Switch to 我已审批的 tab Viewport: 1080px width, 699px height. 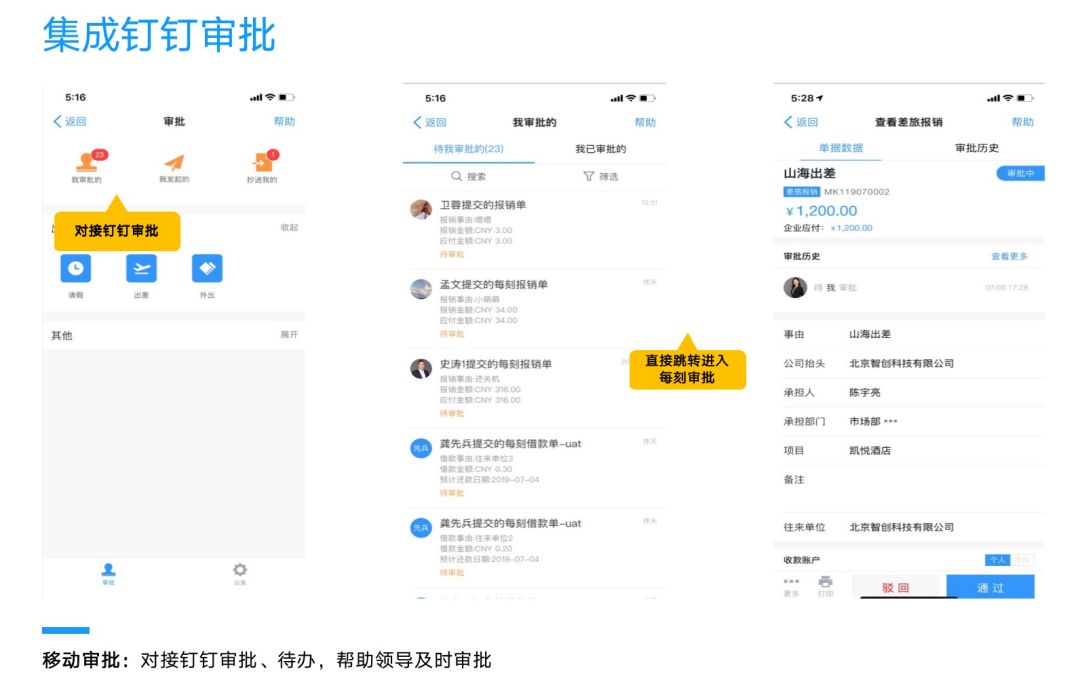(601, 149)
